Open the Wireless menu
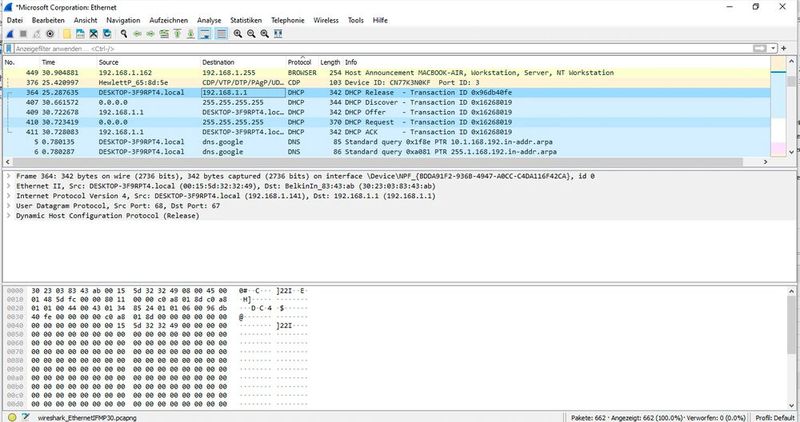800x422 pixels. (x=326, y=20)
